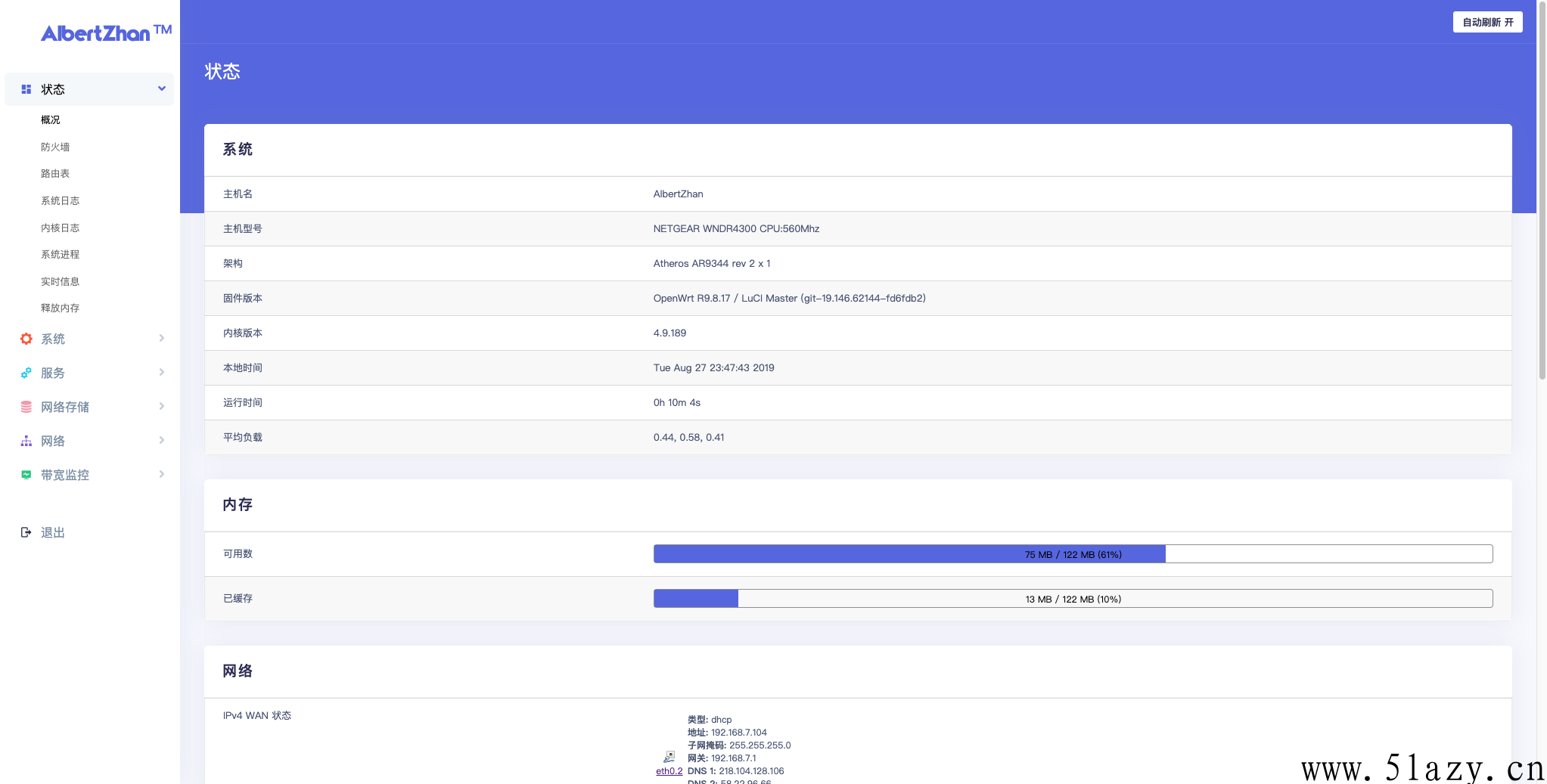Open the 防火墙 submenu item
The image size is (1547, 784).
click(x=55, y=147)
